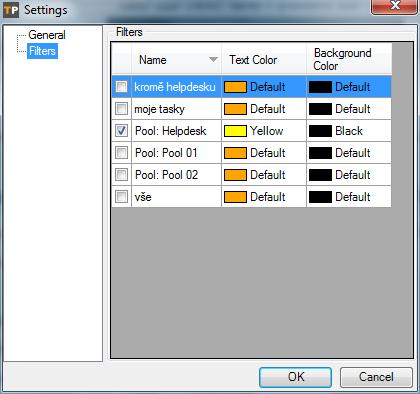Click Default background label for Pool: Pool 02

[x=353, y=175]
